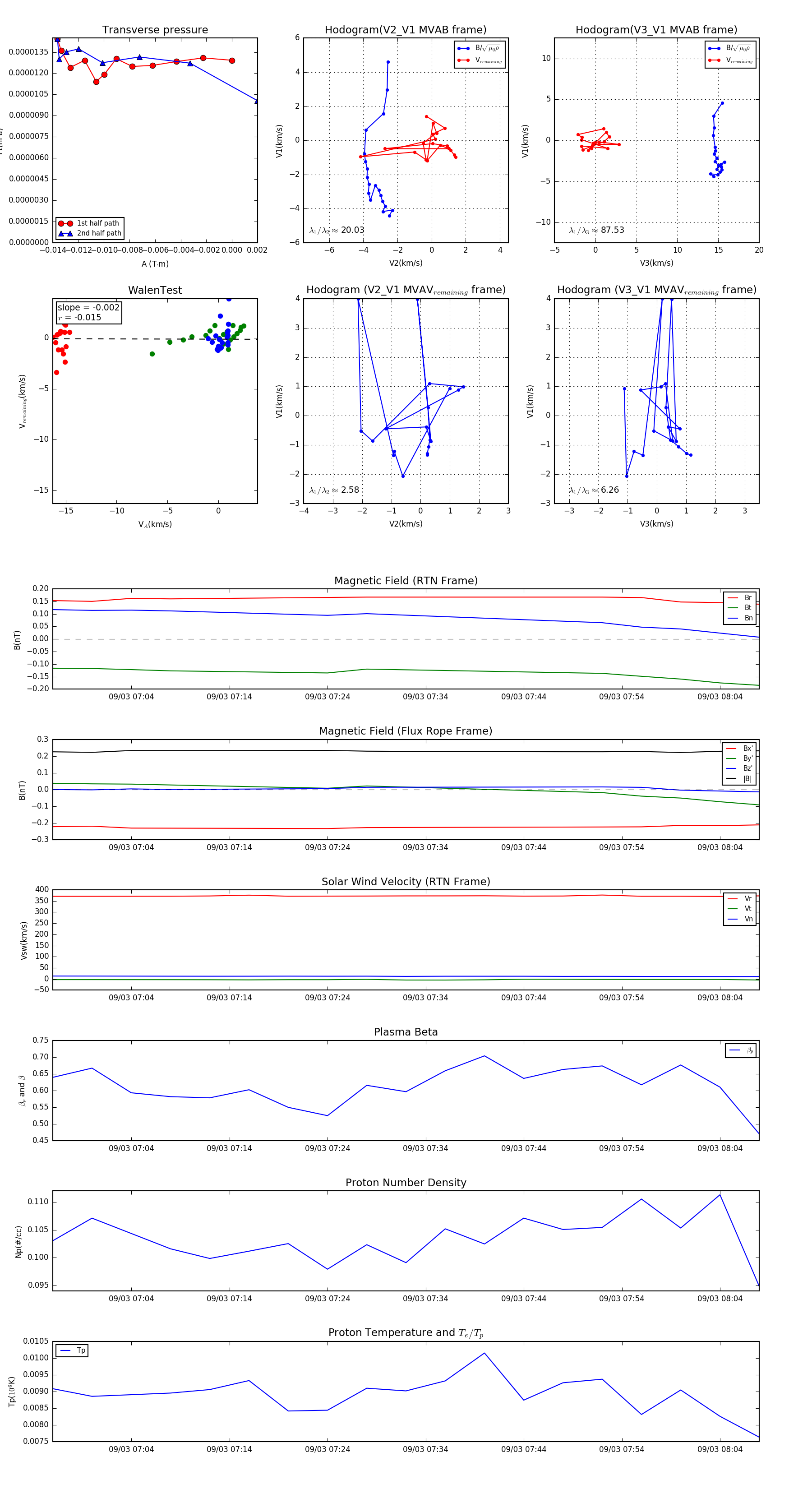Click the 'Plasma Beta' plot title
This screenshot has height=1489, width=812.
coord(406,1032)
